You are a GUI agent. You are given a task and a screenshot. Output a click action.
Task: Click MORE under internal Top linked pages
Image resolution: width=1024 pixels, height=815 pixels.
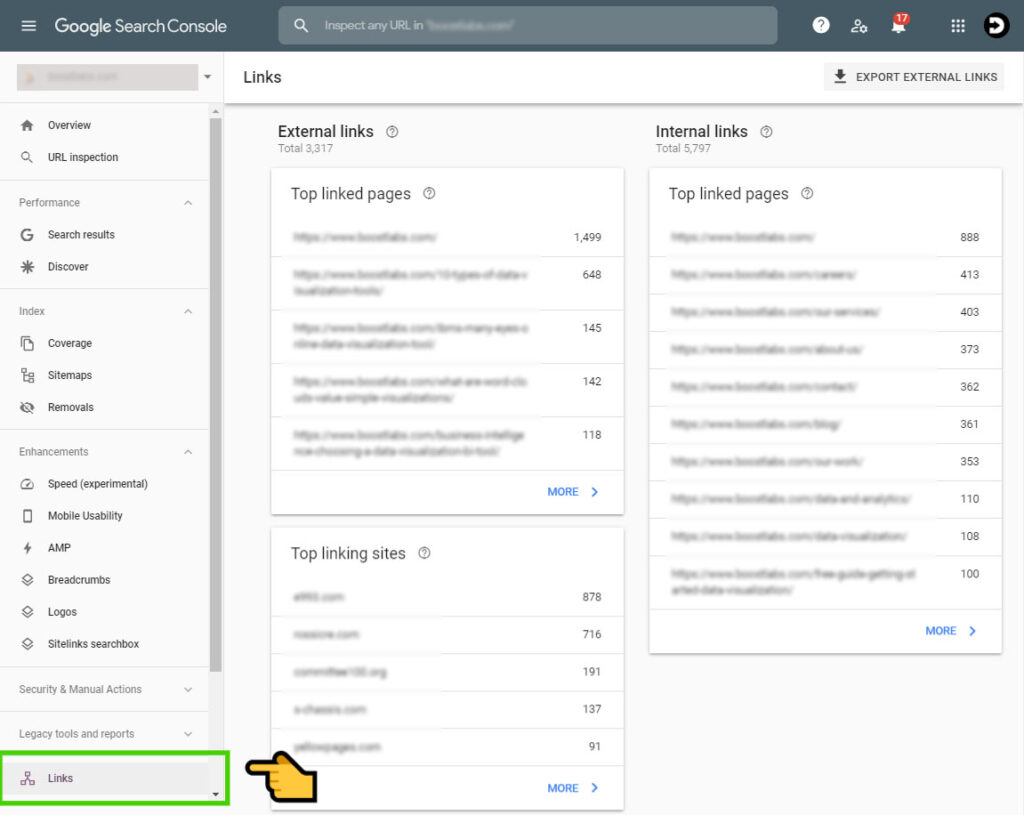[x=951, y=631]
